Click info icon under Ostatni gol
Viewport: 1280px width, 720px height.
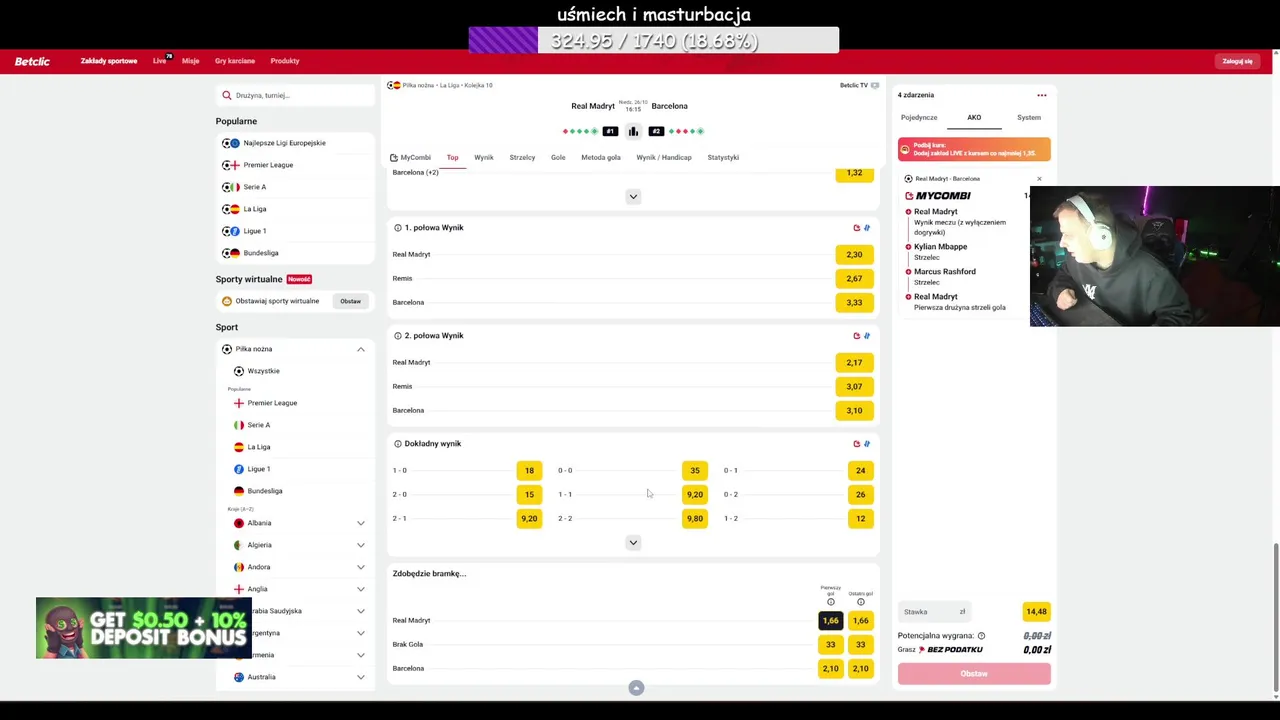(x=861, y=602)
